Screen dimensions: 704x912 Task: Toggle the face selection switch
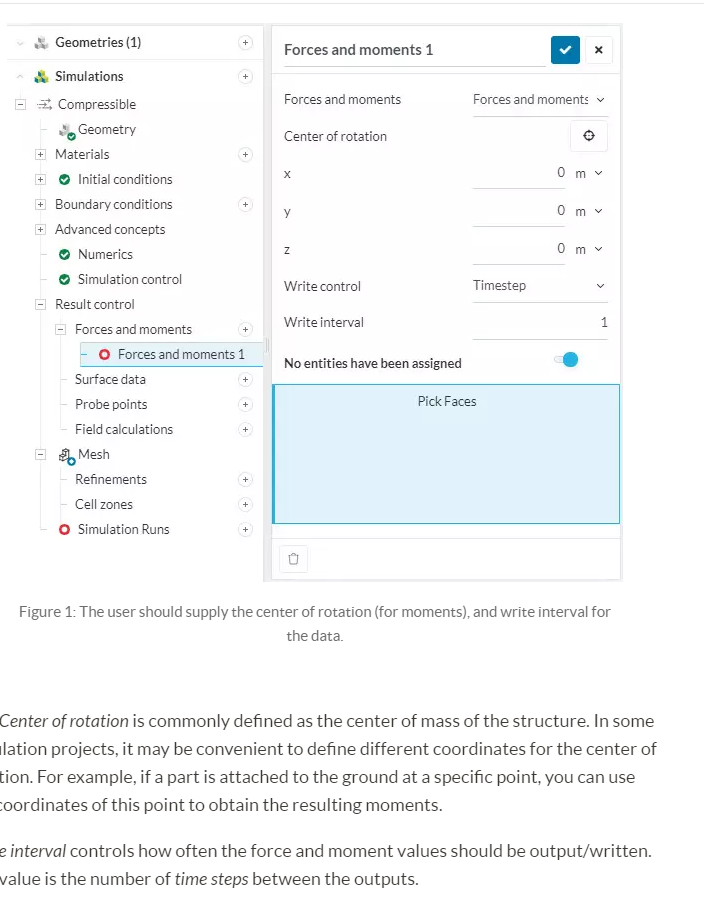click(x=566, y=360)
